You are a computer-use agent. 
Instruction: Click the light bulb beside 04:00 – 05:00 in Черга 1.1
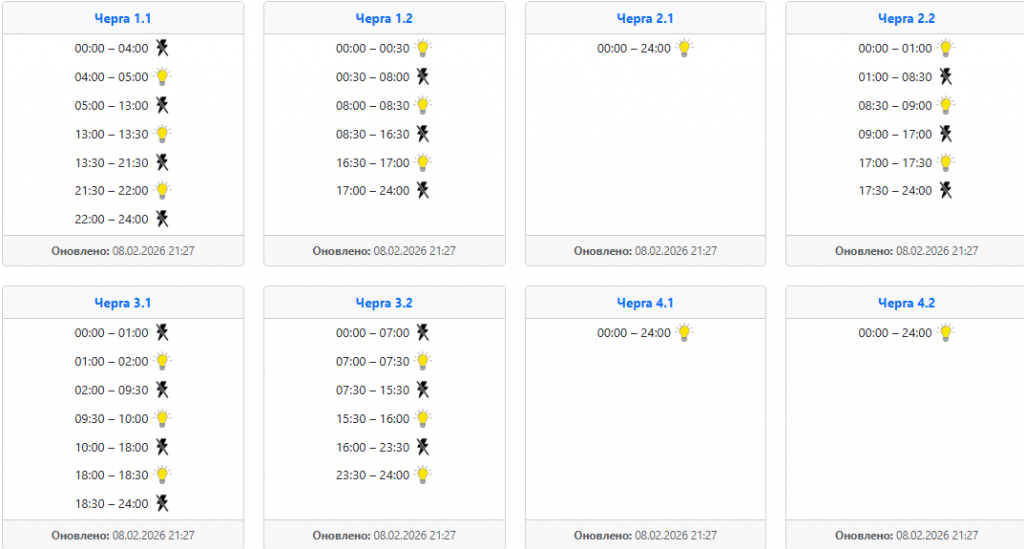point(162,77)
